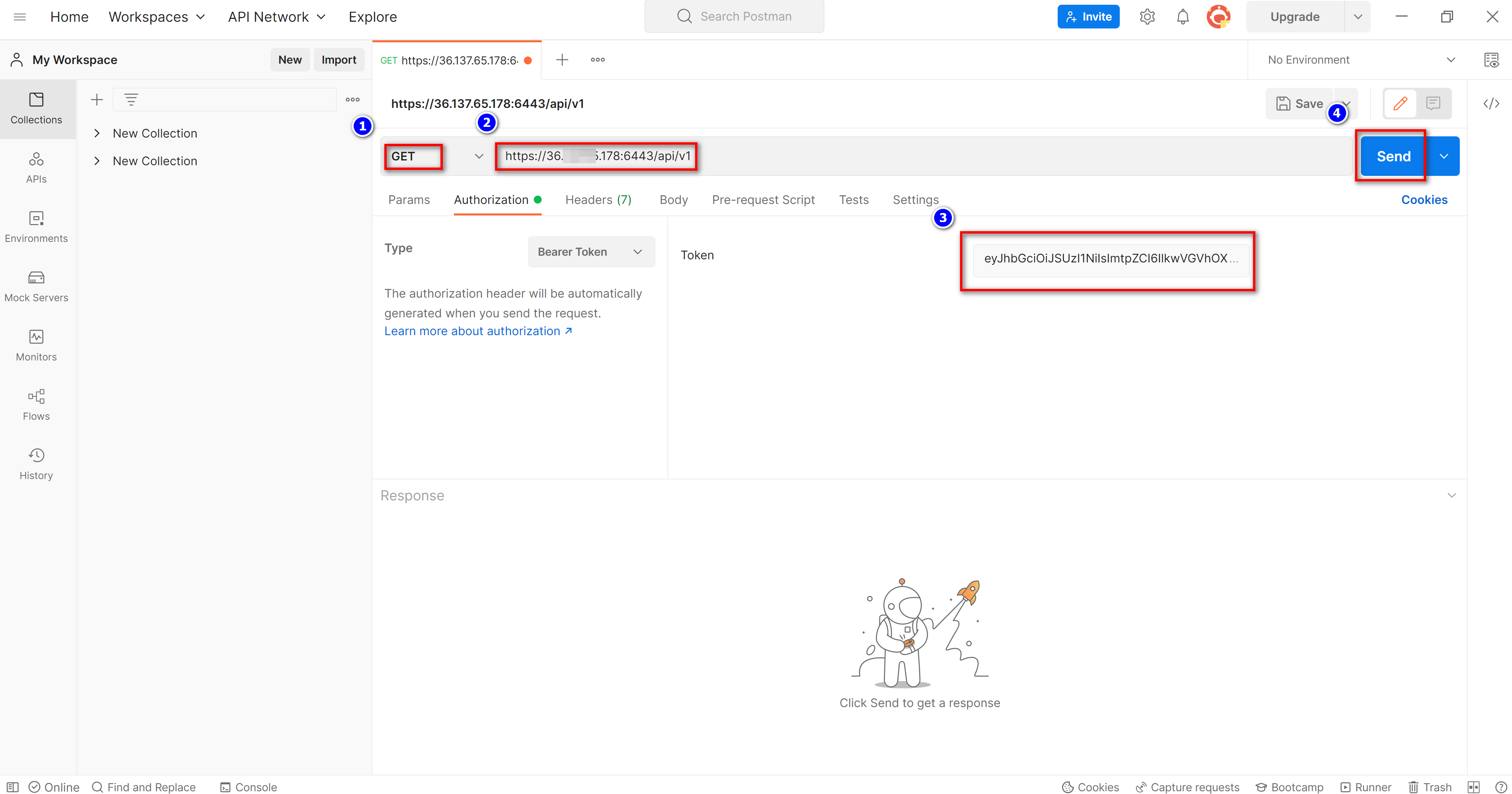The height and width of the screenshot is (794, 1512).
Task: Click the Send button
Action: pos(1393,156)
